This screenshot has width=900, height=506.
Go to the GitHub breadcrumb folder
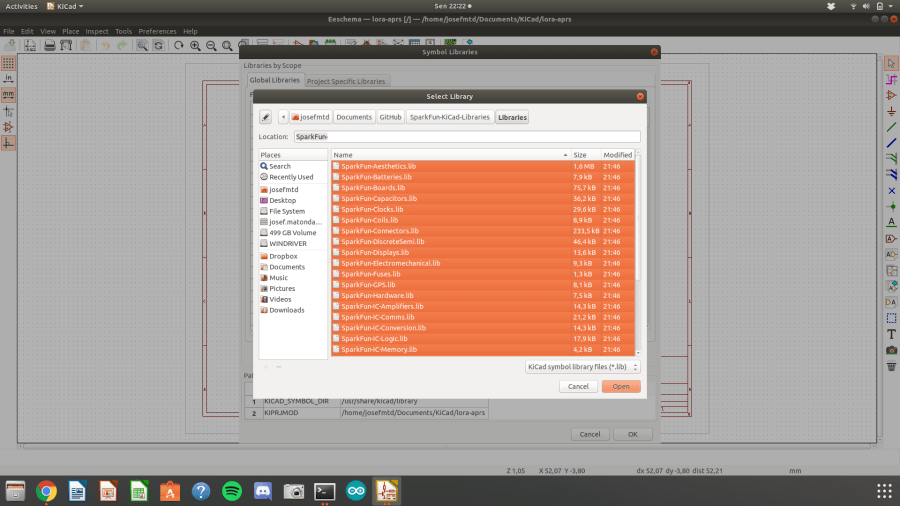pyautogui.click(x=390, y=117)
